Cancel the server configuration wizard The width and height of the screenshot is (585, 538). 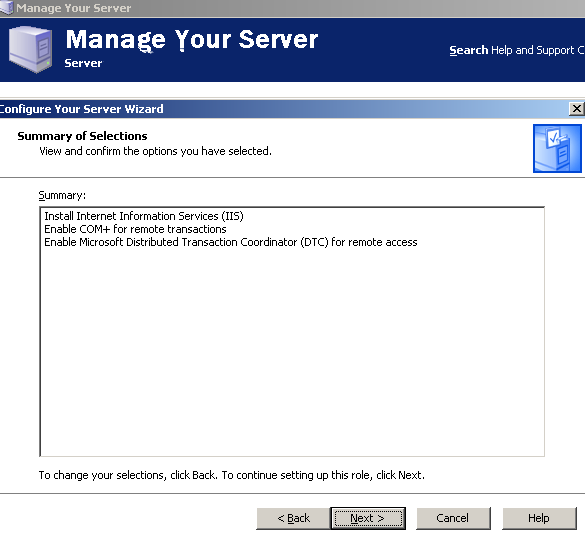pyautogui.click(x=453, y=518)
